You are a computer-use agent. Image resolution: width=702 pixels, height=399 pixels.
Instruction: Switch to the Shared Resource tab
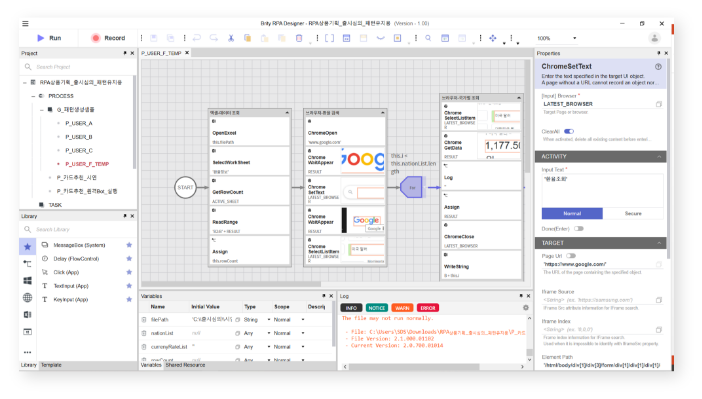click(185, 365)
